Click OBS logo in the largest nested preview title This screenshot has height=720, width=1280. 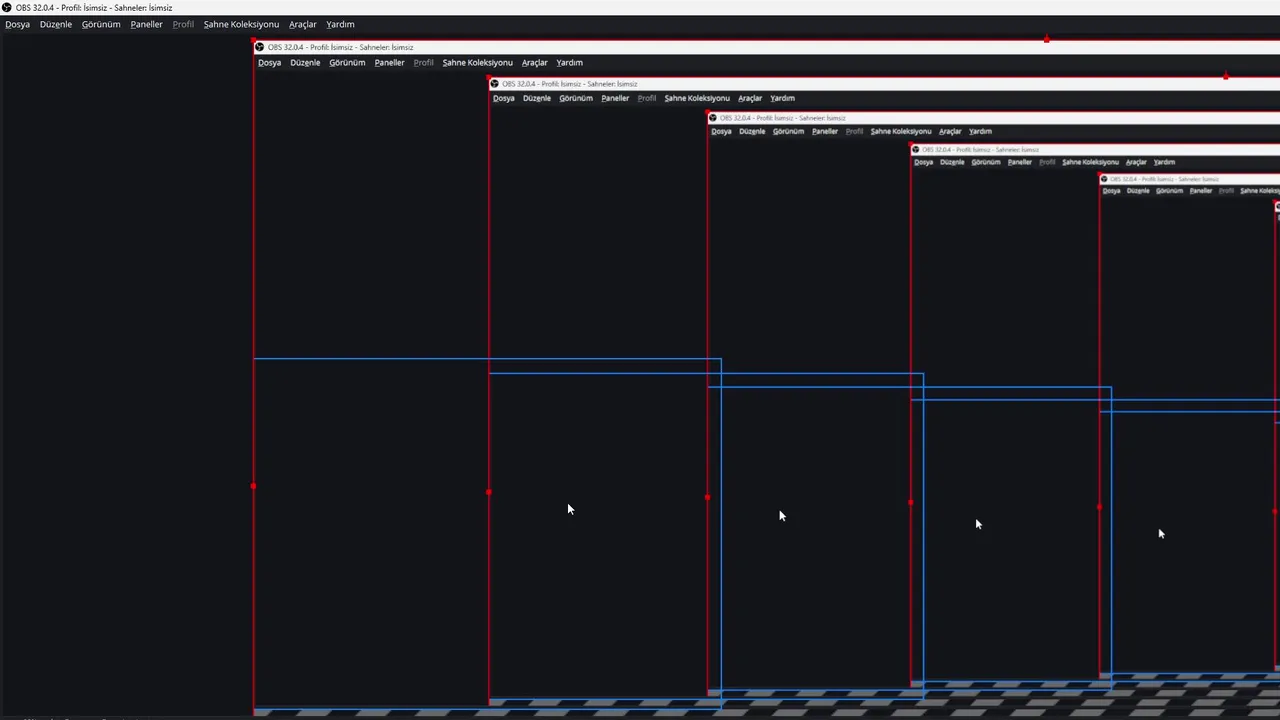(260, 47)
